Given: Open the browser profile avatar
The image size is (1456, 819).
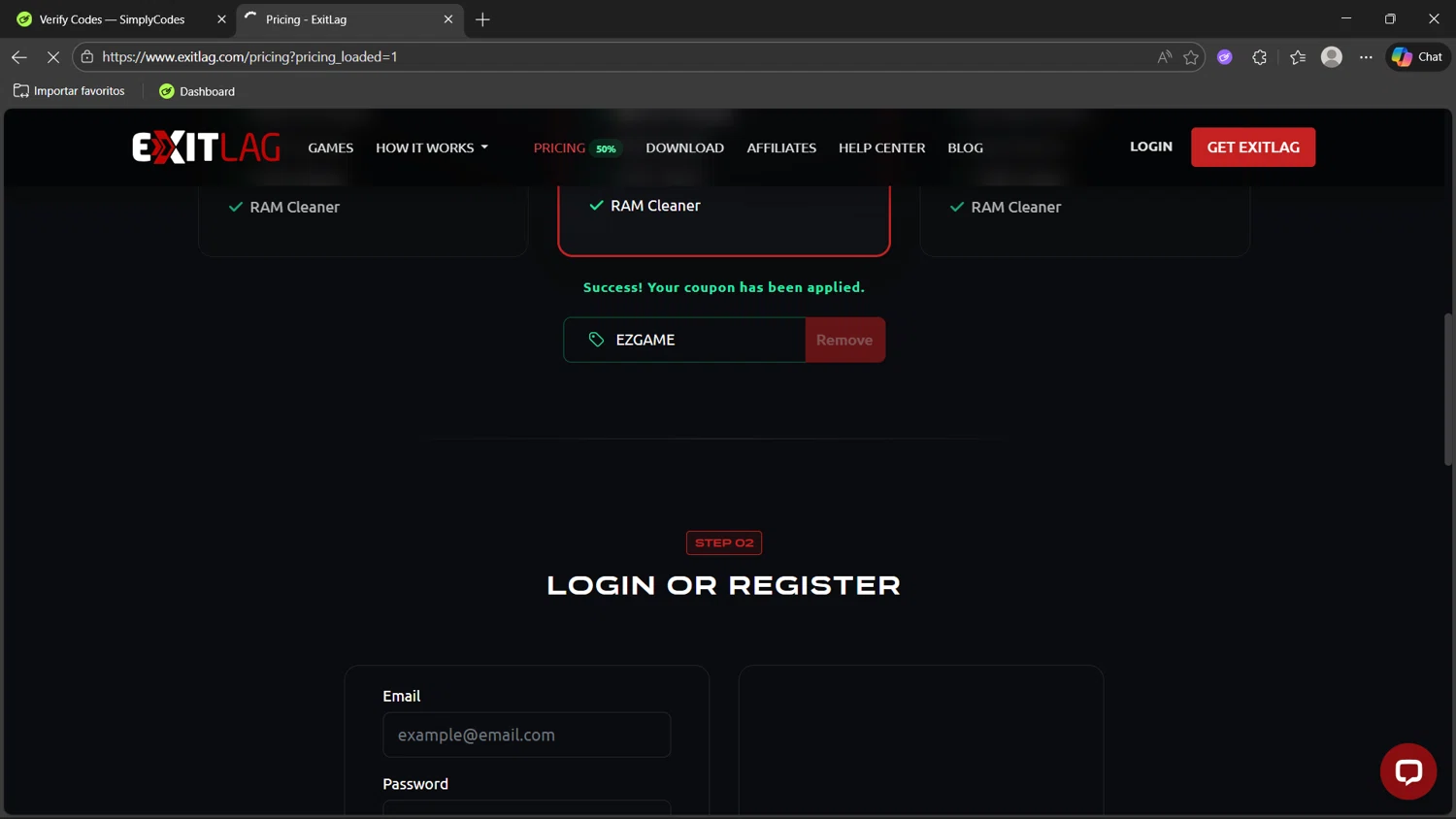Looking at the screenshot, I should [x=1332, y=57].
